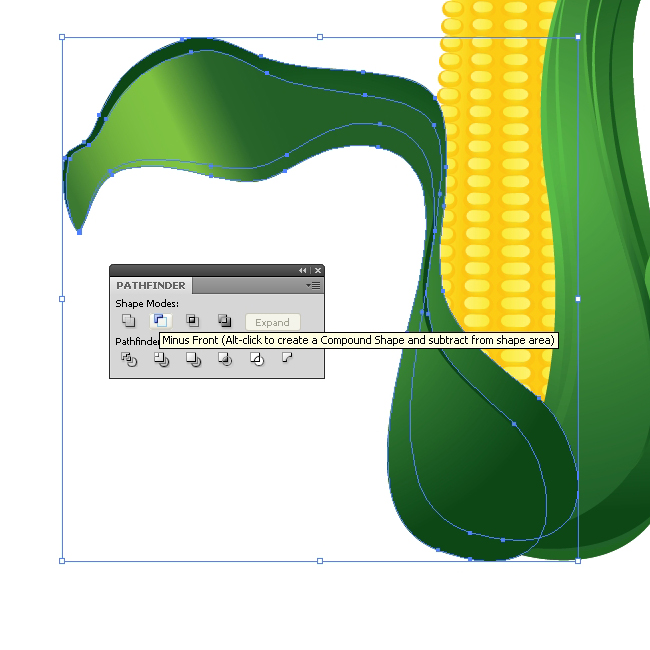
Task: Click the Intersect shape mode icon
Action: (192, 320)
